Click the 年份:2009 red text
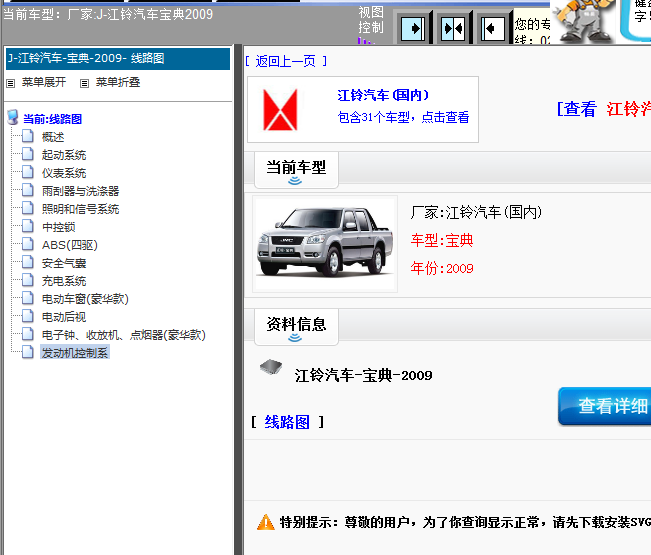 (442, 269)
